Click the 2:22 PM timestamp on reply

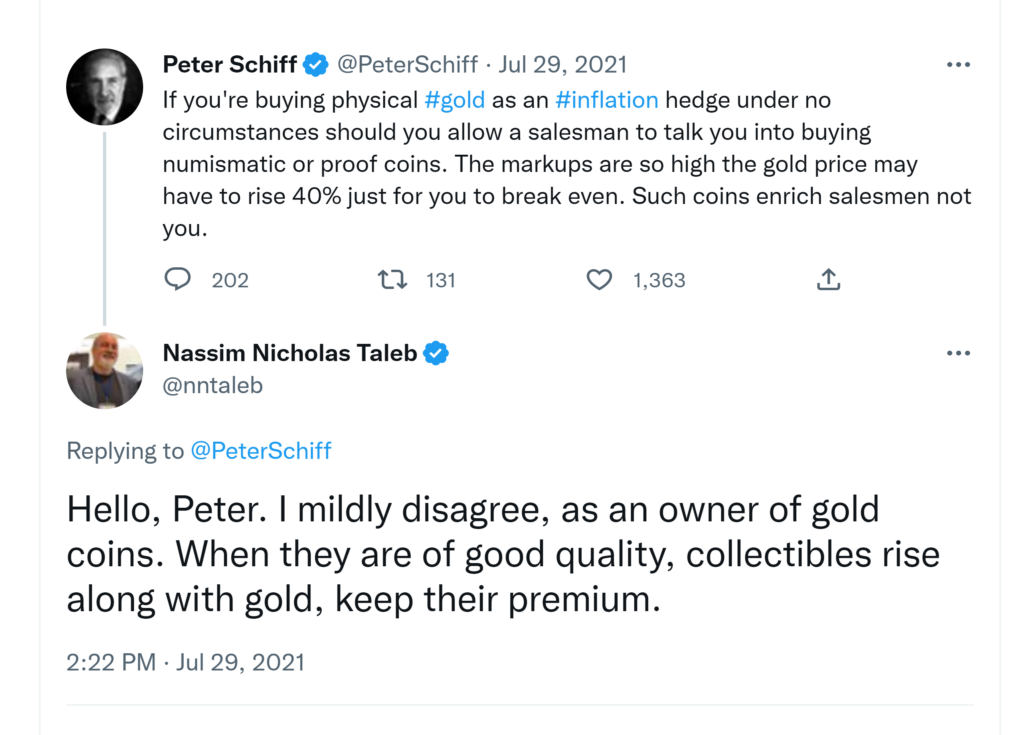click(110, 662)
